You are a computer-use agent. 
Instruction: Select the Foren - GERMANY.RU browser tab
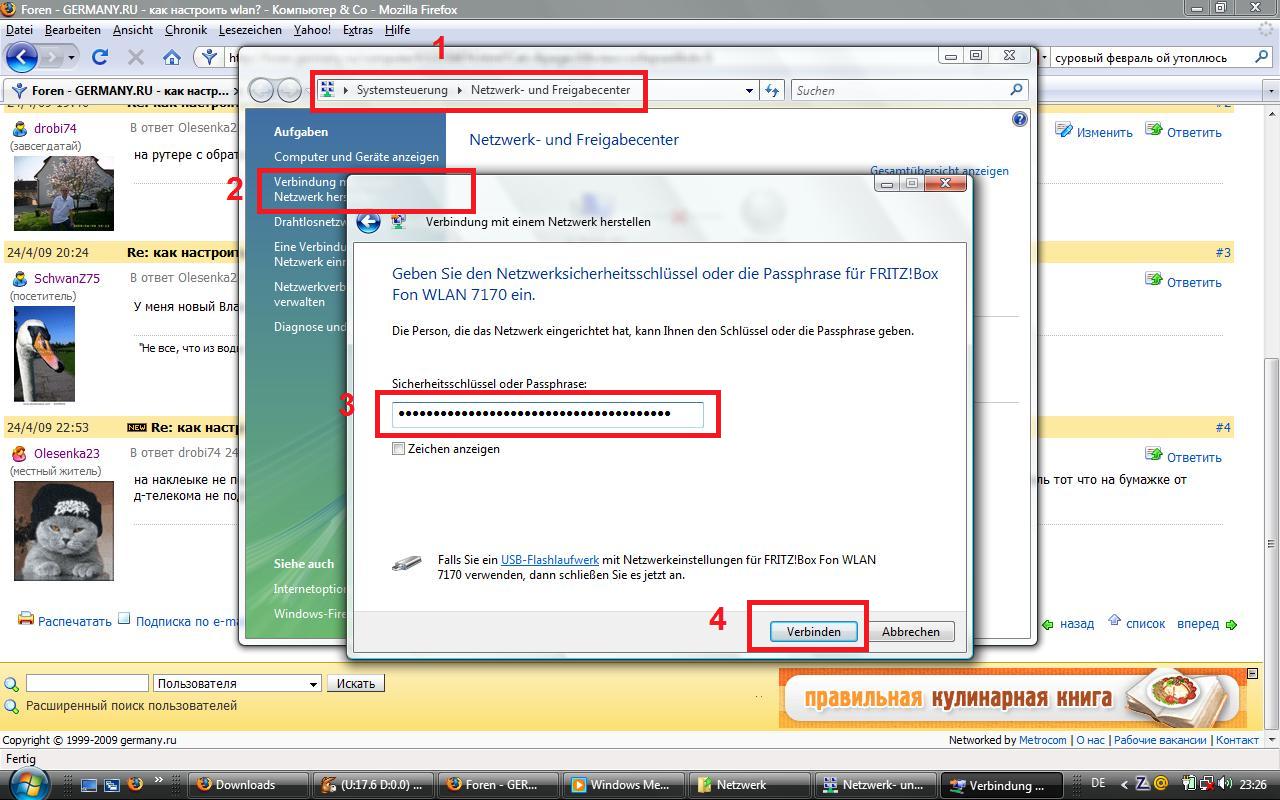pos(124,91)
